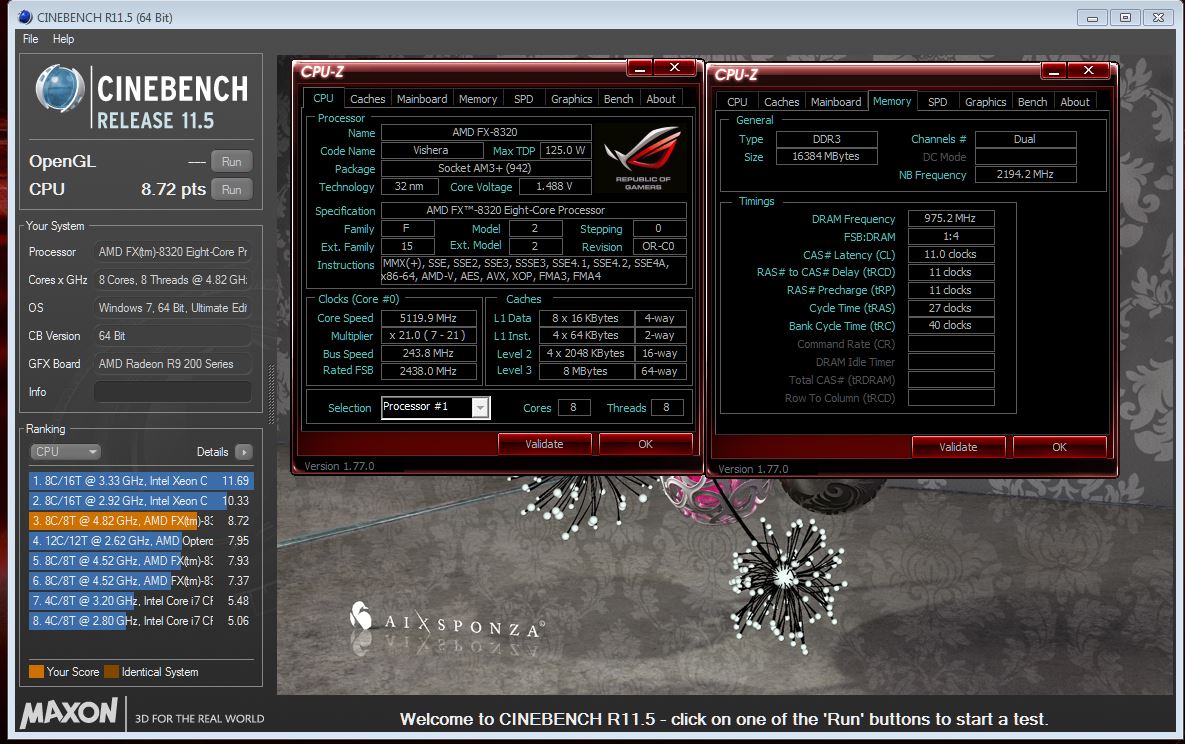Open Memory tab in CPU-Z processor window
This screenshot has width=1185, height=744.
478,98
